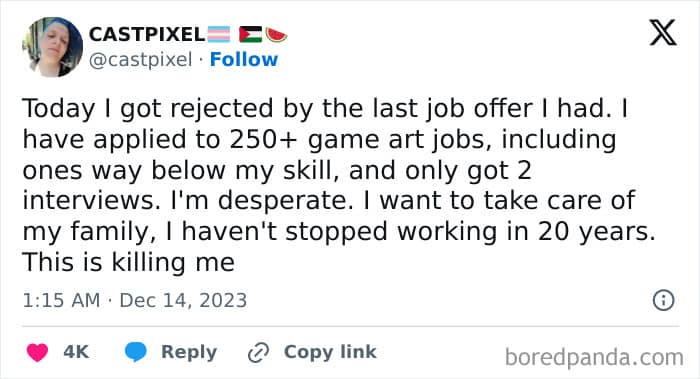Click the tweet body text
Viewport: 700px width, 379px height.
(339, 185)
